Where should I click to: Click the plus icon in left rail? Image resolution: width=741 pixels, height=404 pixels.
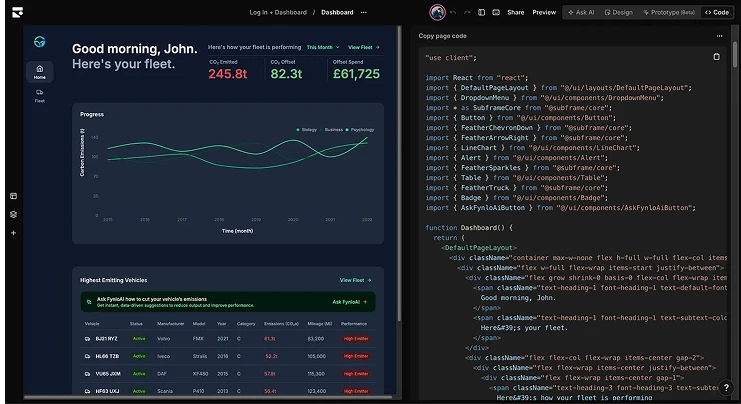pos(13,233)
